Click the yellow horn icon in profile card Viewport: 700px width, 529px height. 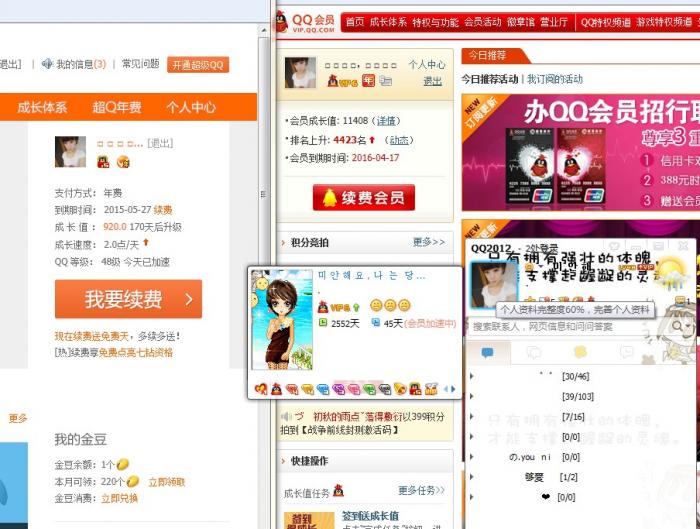(x=400, y=389)
